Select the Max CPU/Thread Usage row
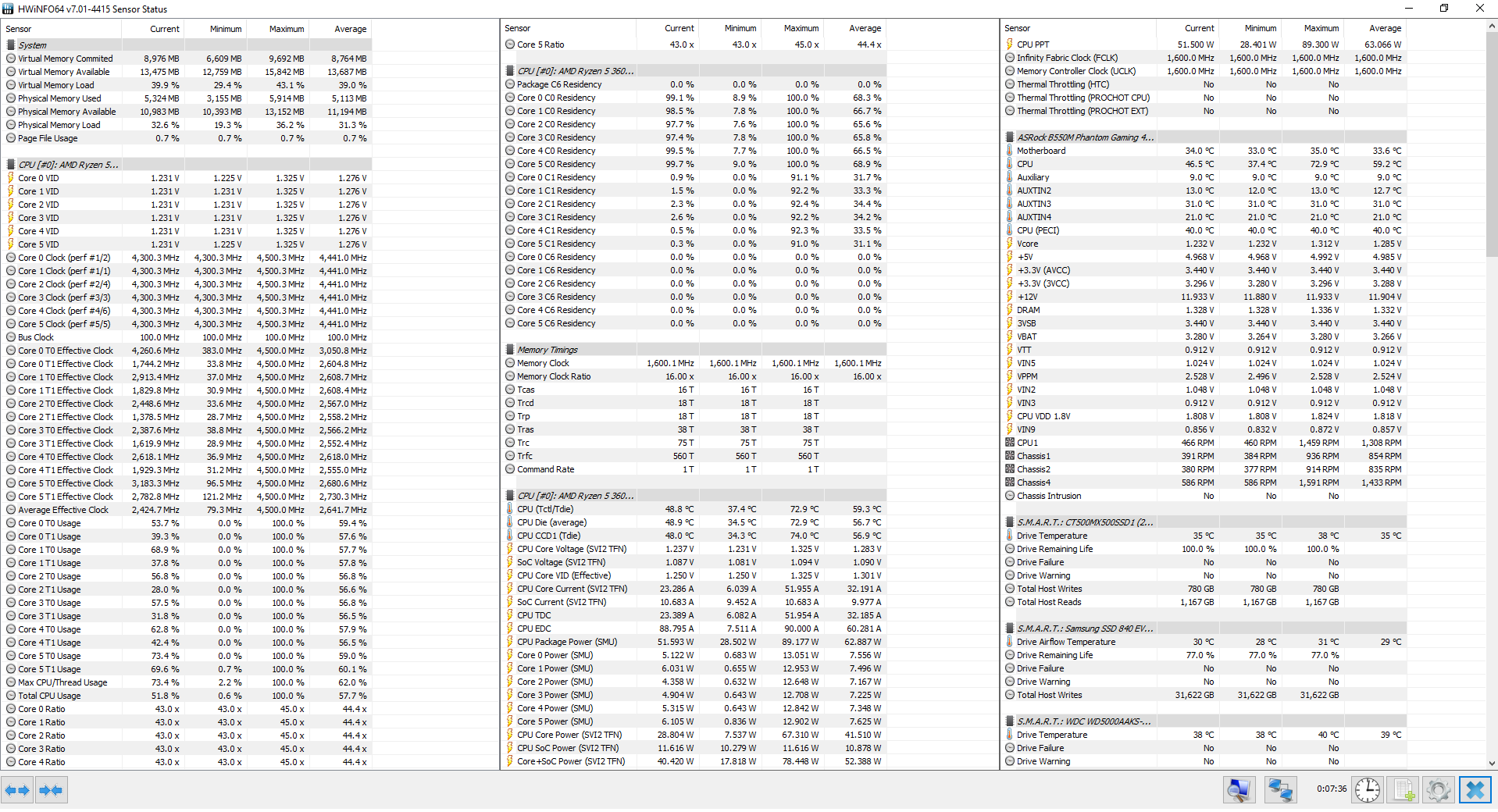The width and height of the screenshot is (1498, 812). 187,682
